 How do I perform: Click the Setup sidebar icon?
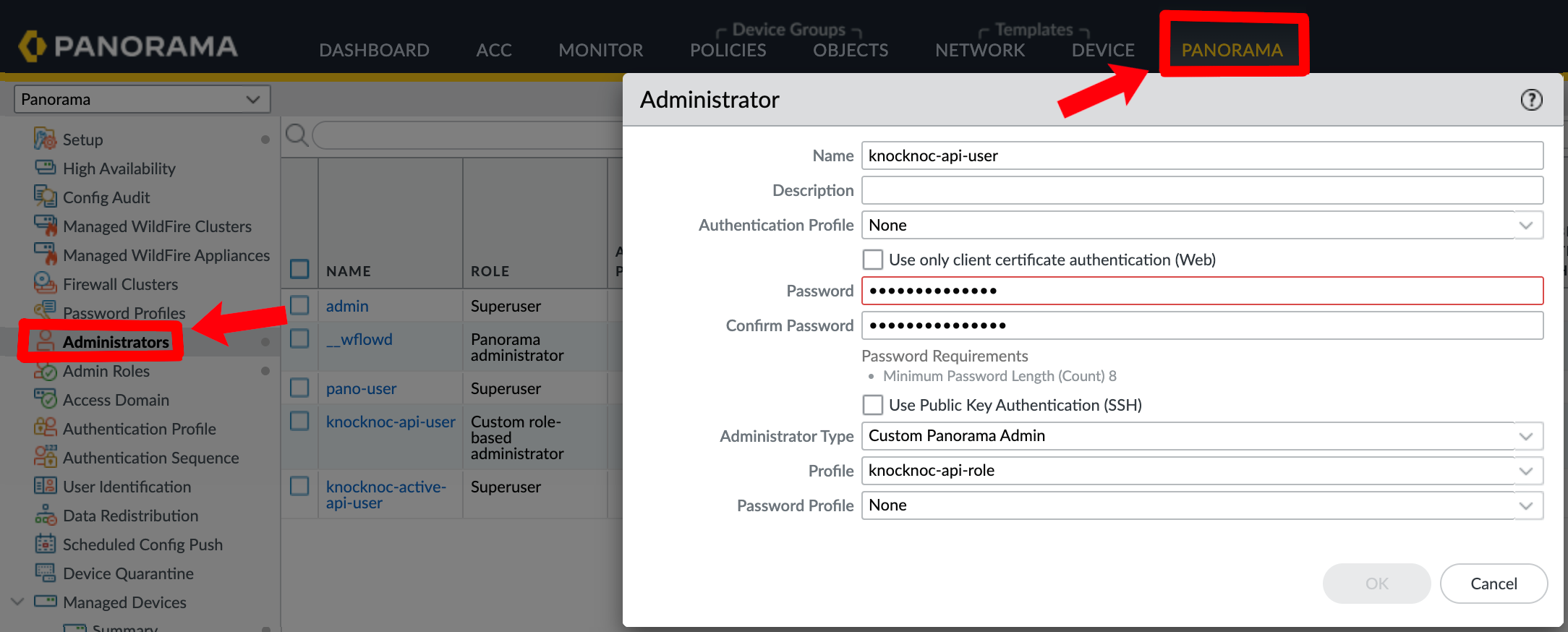click(45, 139)
